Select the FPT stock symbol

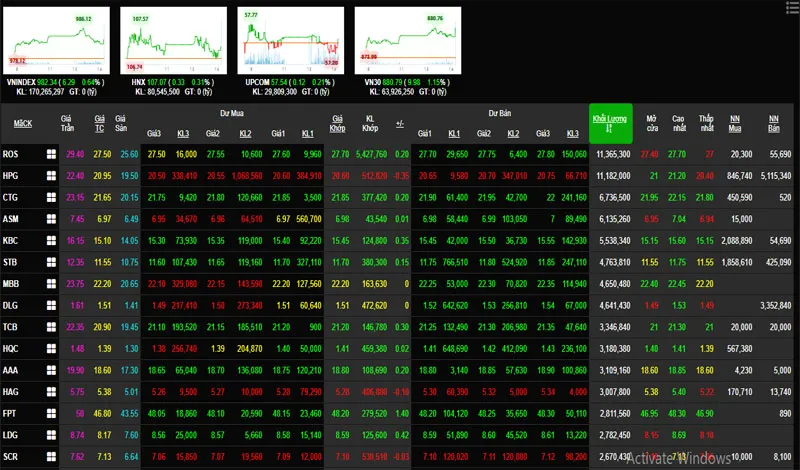tap(9, 413)
